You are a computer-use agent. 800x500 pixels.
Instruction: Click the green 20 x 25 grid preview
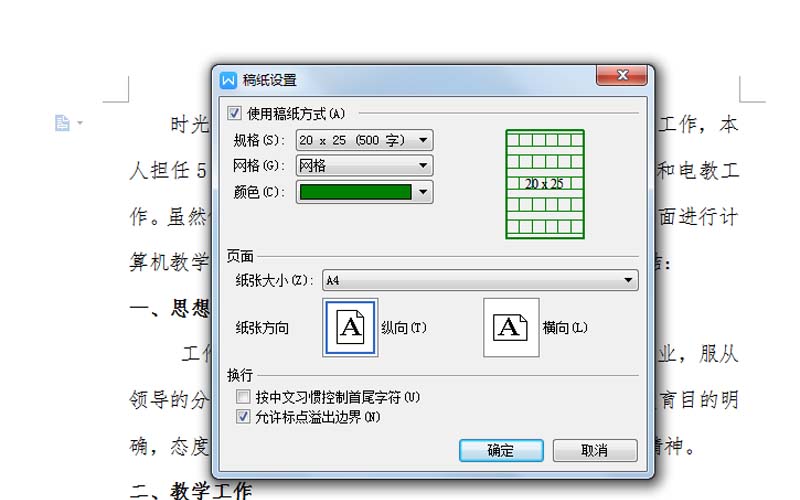545,184
